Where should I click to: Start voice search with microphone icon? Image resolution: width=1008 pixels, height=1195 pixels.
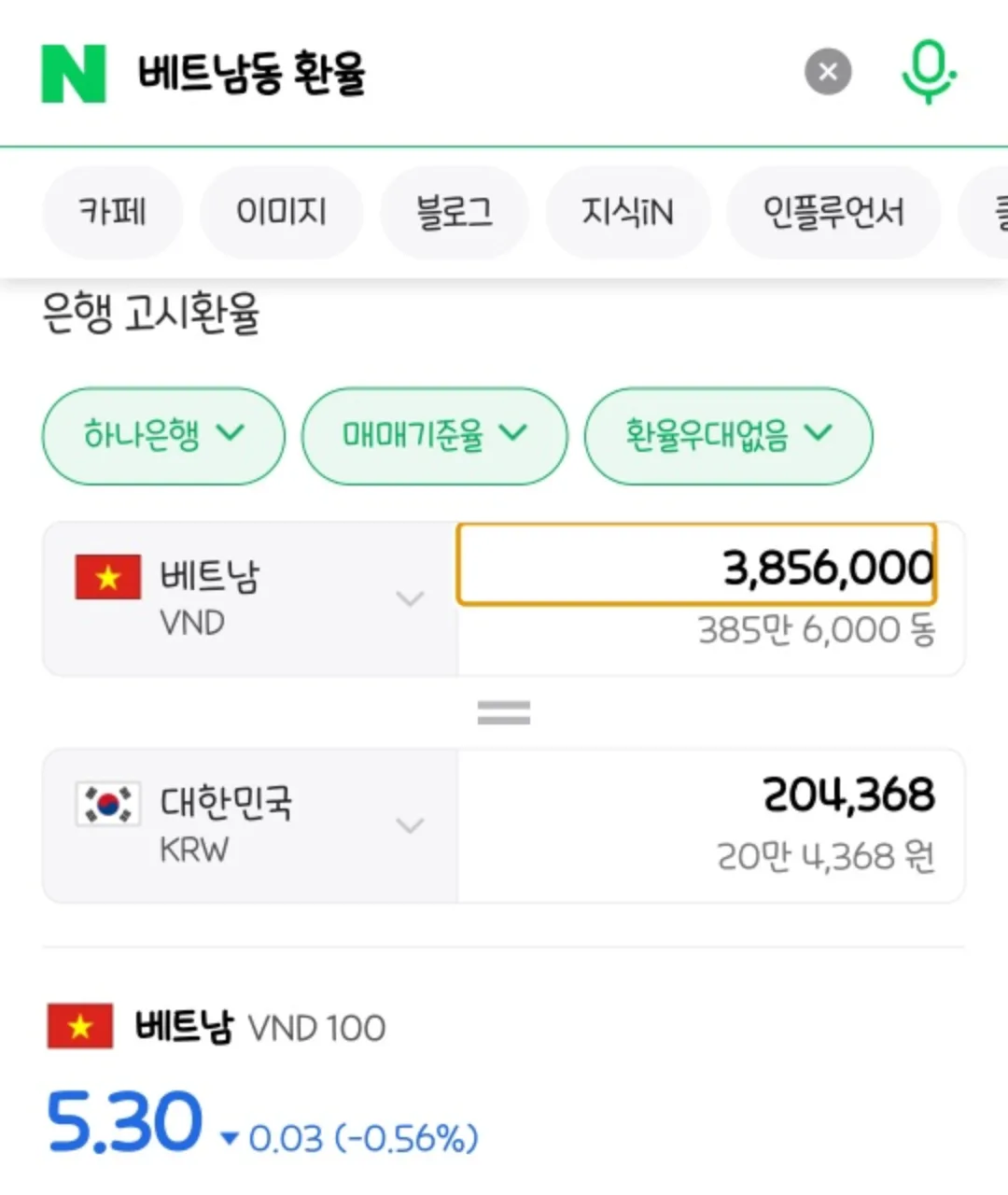point(928,72)
